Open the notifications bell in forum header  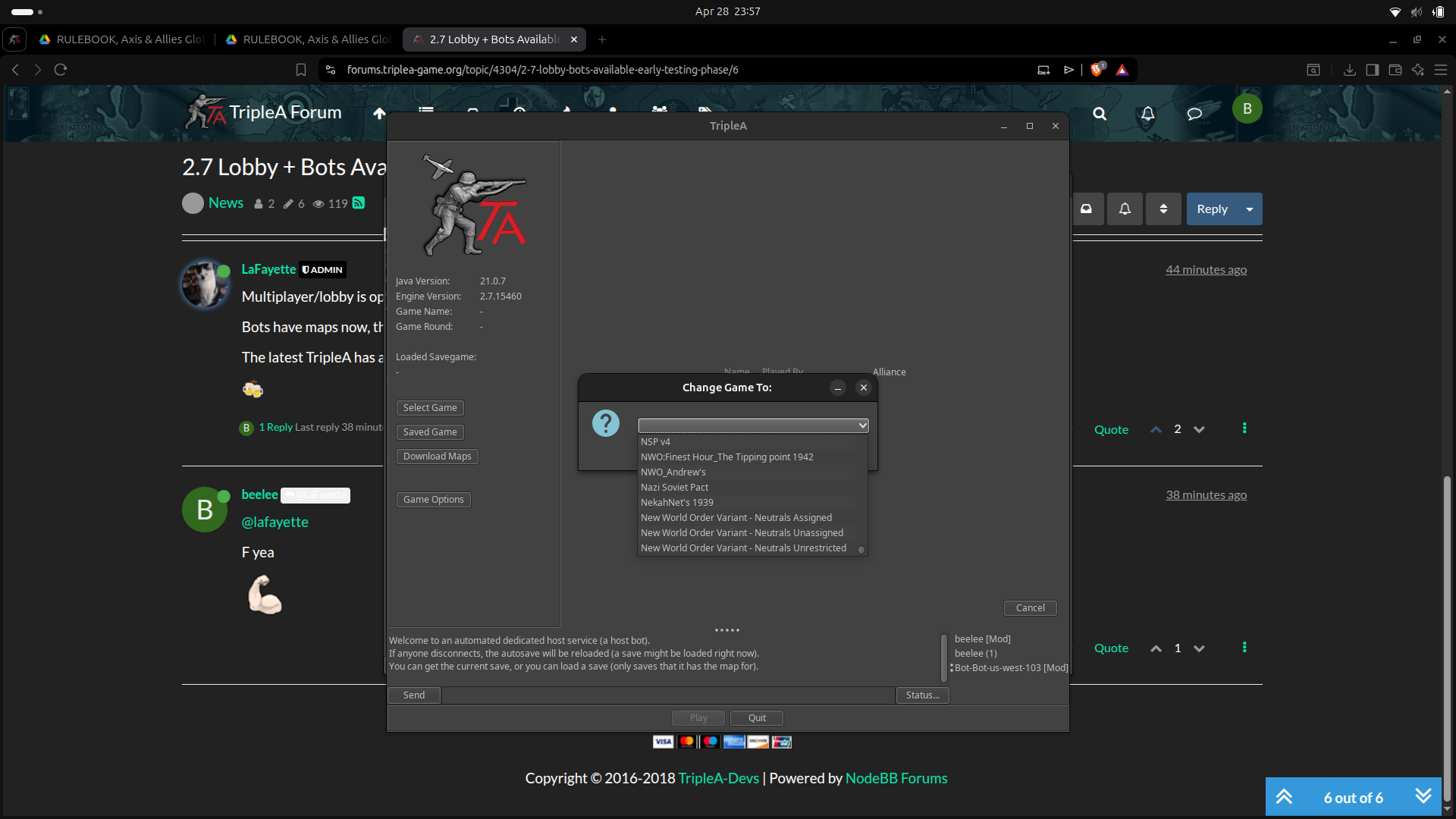1147,114
